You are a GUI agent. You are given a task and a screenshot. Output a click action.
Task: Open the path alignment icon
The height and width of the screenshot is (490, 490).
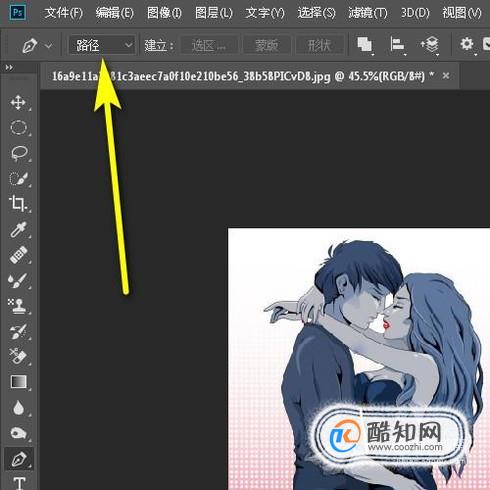click(x=397, y=45)
